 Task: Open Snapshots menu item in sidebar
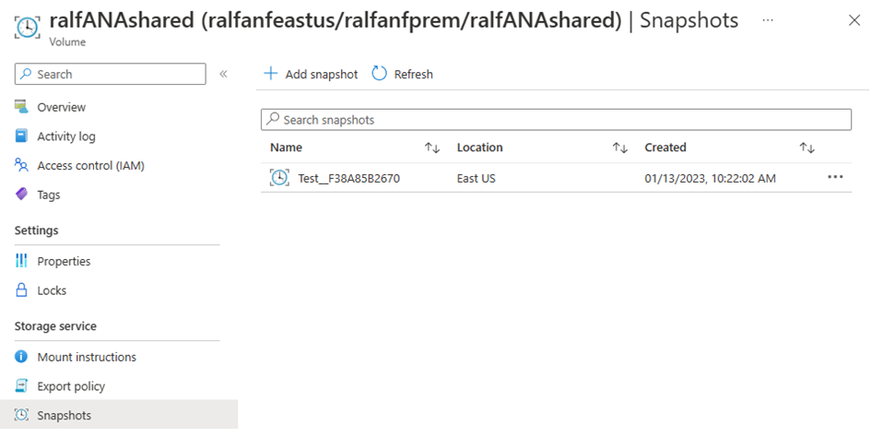(62, 415)
